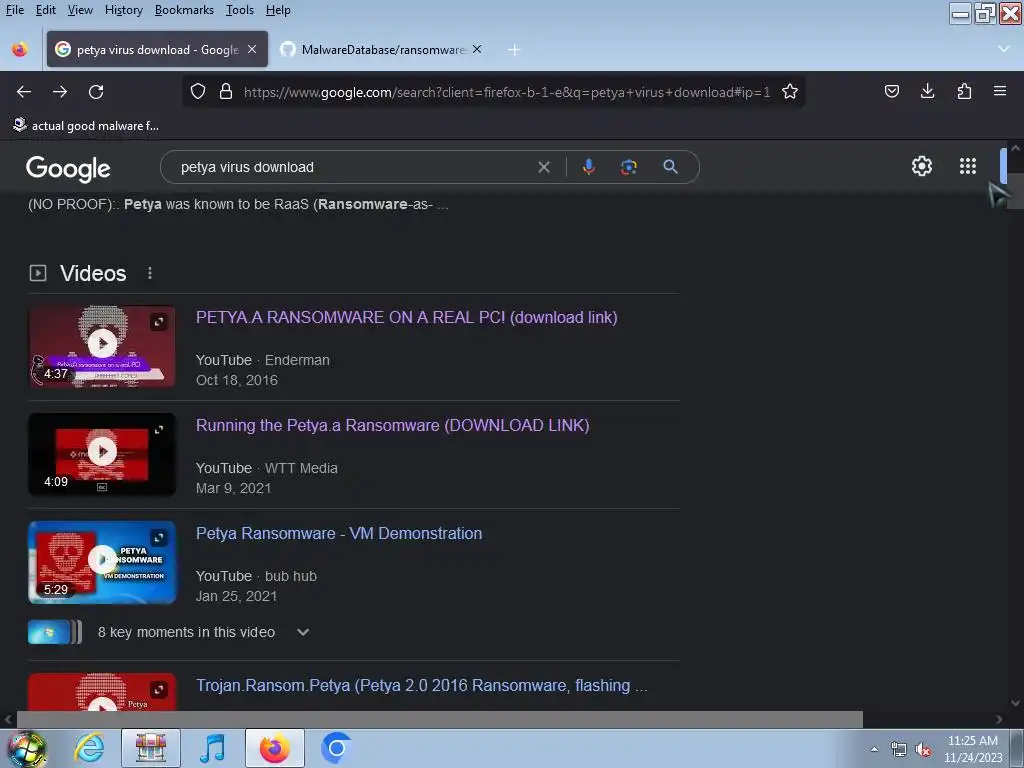1024x768 pixels.
Task: List all tabs dropdown arrow
Action: coord(1004,49)
